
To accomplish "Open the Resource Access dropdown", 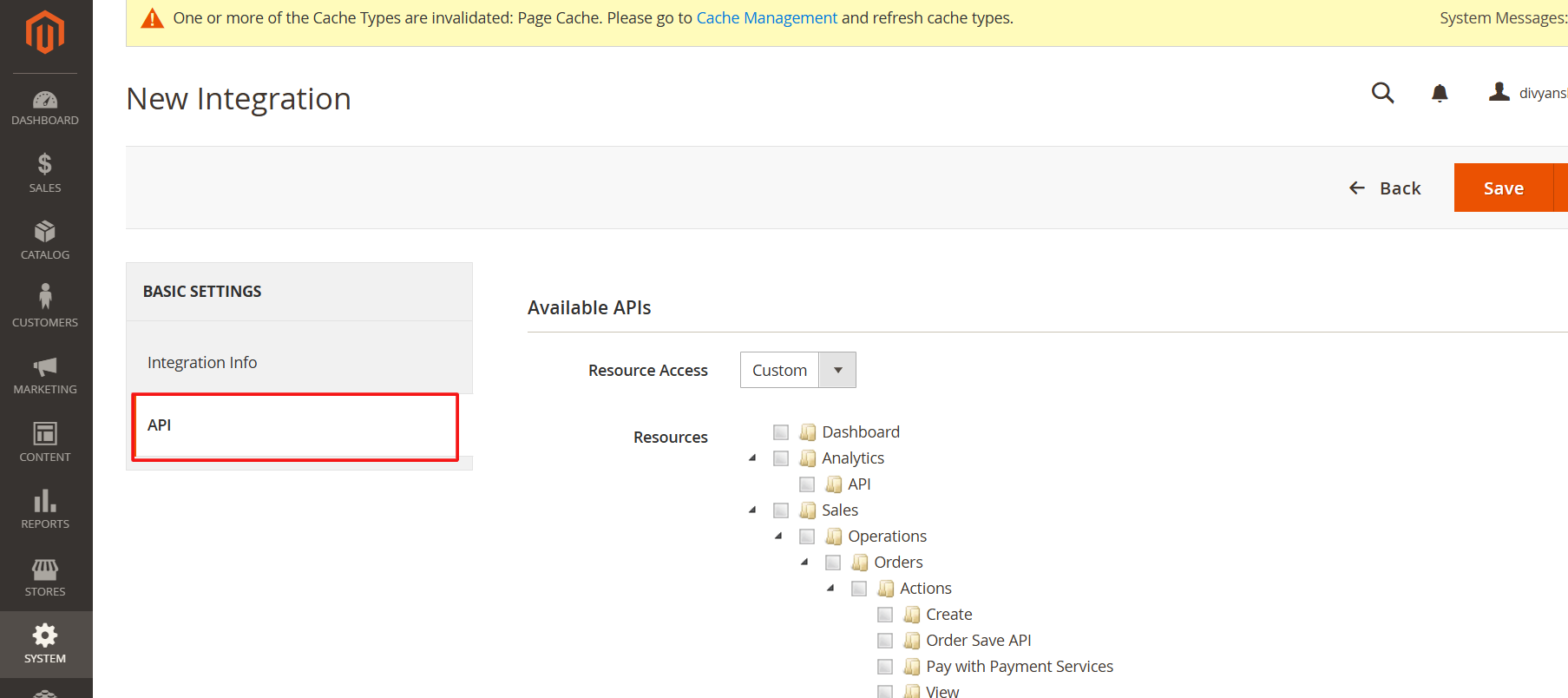I will 797,370.
